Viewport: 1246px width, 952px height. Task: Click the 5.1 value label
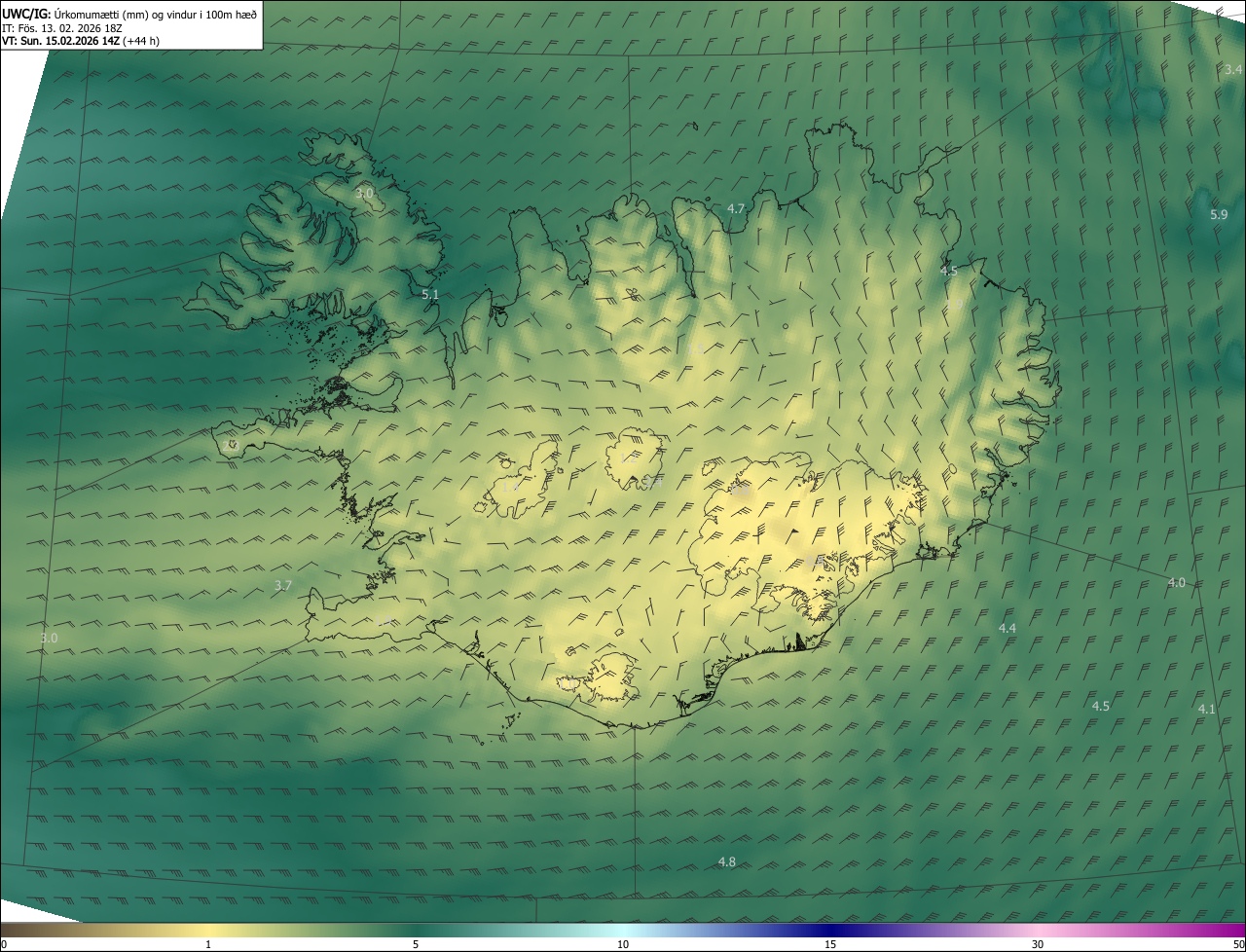(430, 294)
